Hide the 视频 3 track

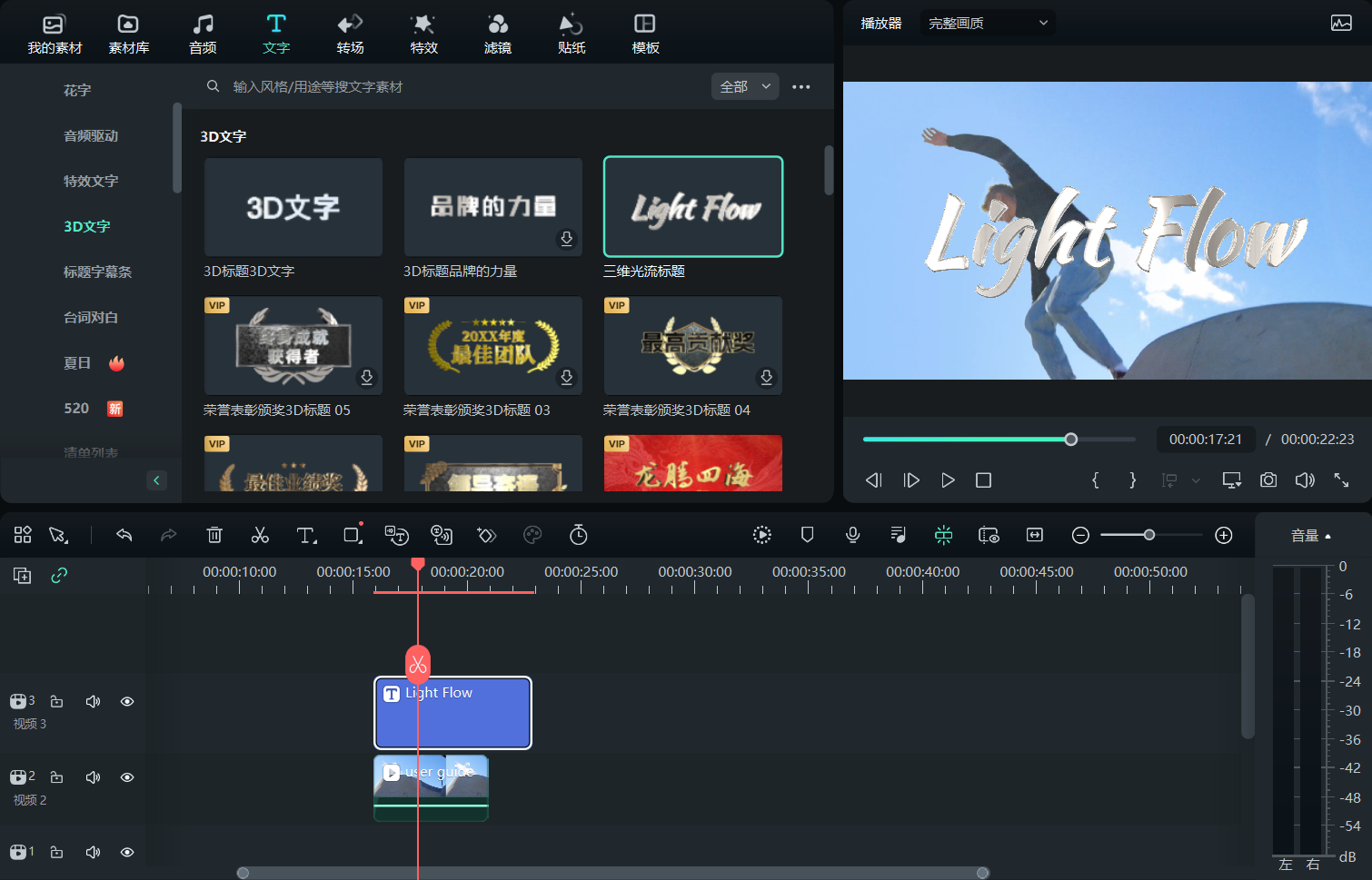click(x=126, y=701)
